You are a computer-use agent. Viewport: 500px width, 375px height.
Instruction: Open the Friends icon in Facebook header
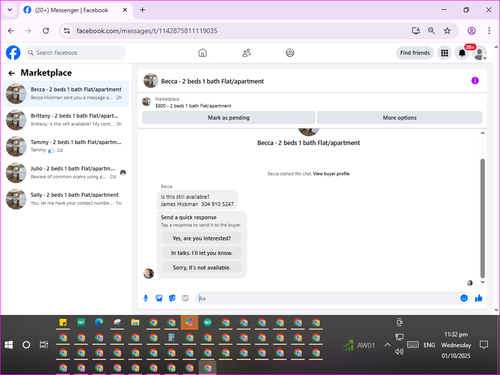[246, 53]
